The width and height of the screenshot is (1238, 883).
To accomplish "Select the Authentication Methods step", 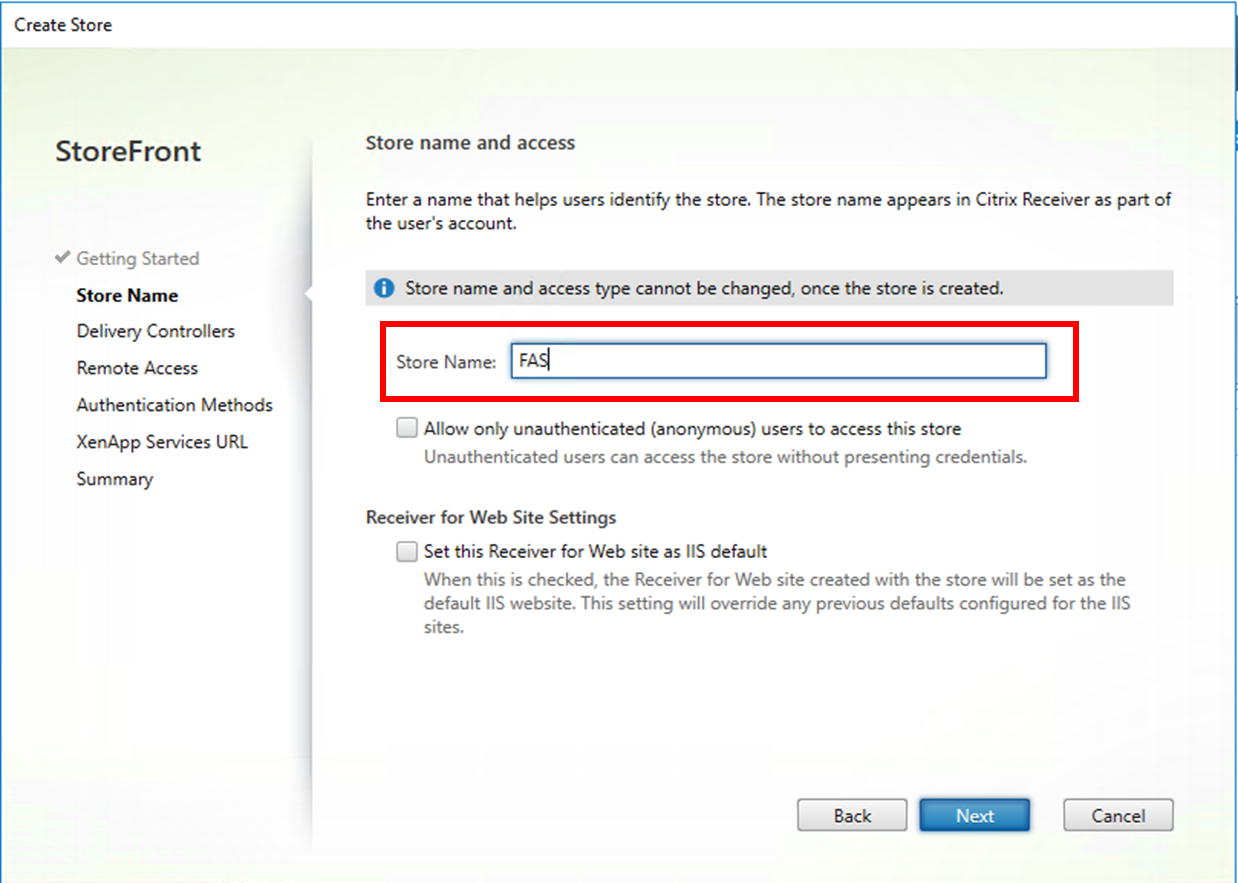I will 175,405.
